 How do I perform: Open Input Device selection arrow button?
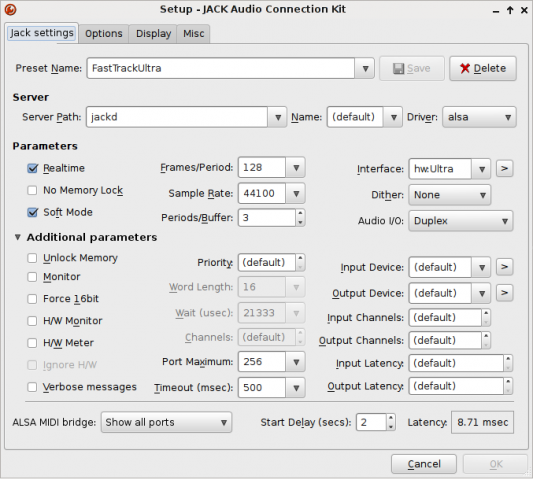click(x=504, y=267)
